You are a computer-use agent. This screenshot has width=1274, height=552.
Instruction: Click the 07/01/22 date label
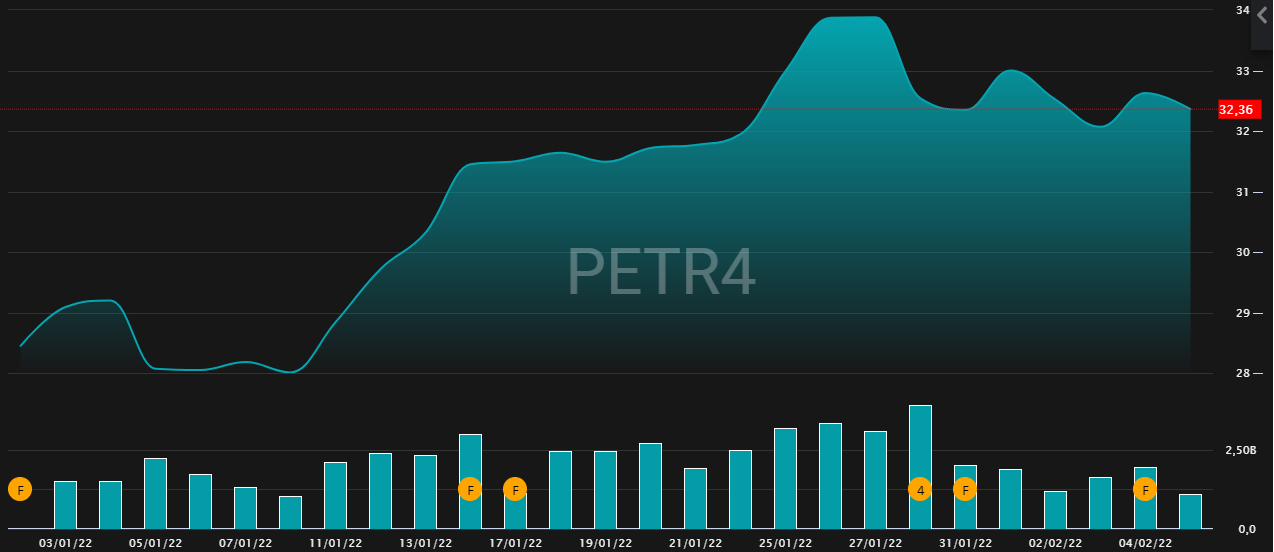pos(245,543)
